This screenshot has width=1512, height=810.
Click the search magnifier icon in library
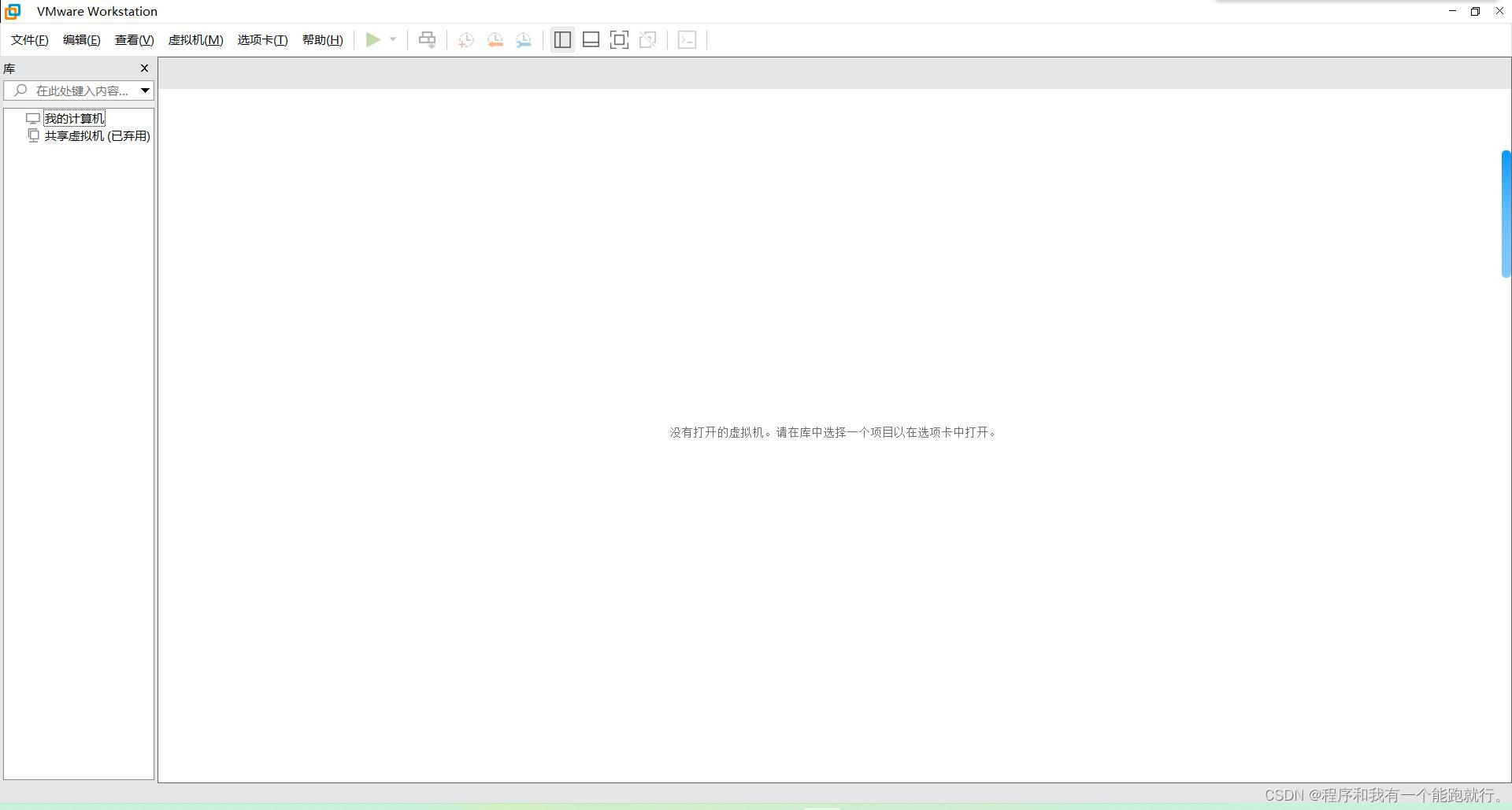(21, 91)
